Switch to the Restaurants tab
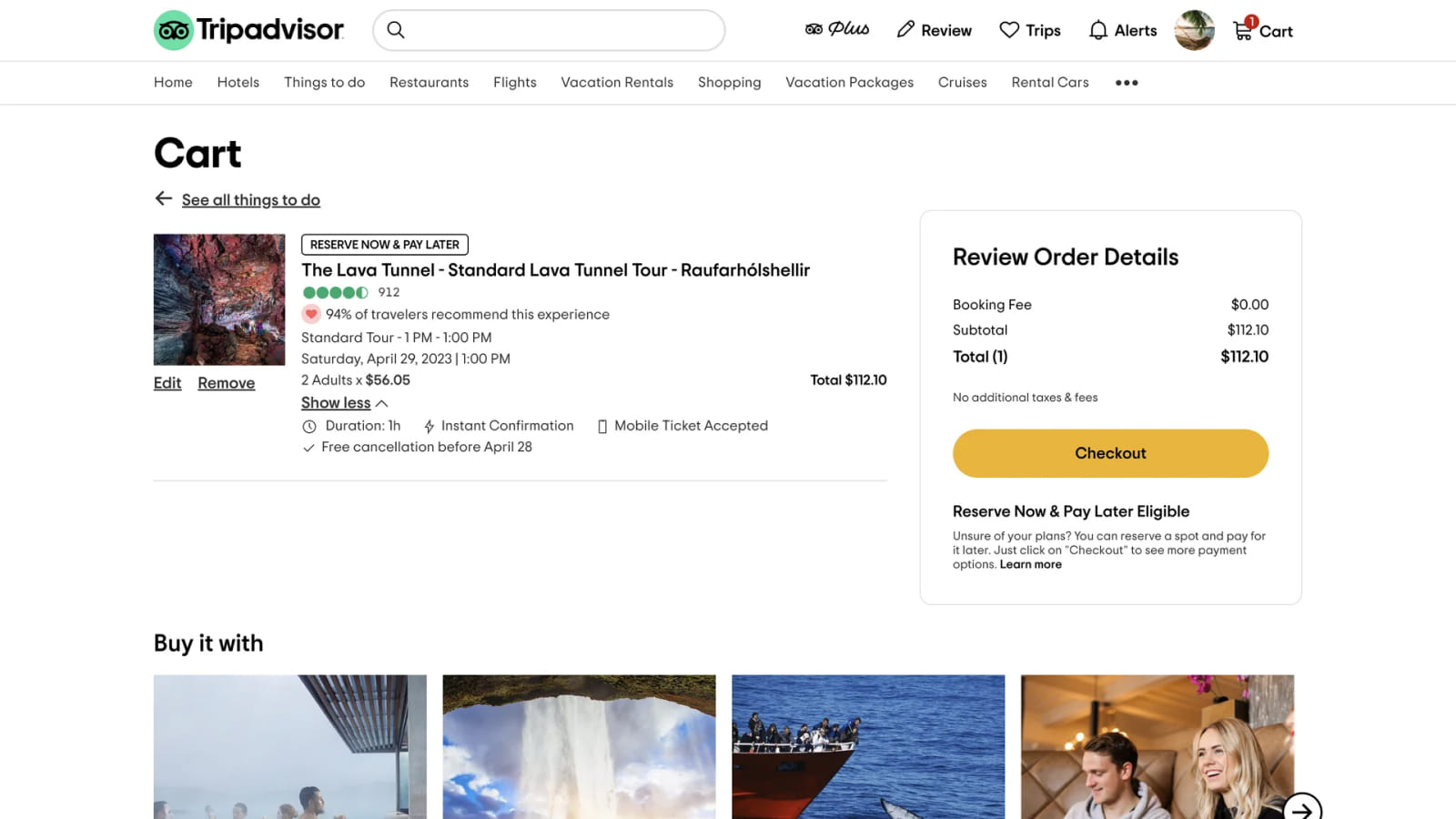This screenshot has width=1456, height=819. click(x=429, y=82)
